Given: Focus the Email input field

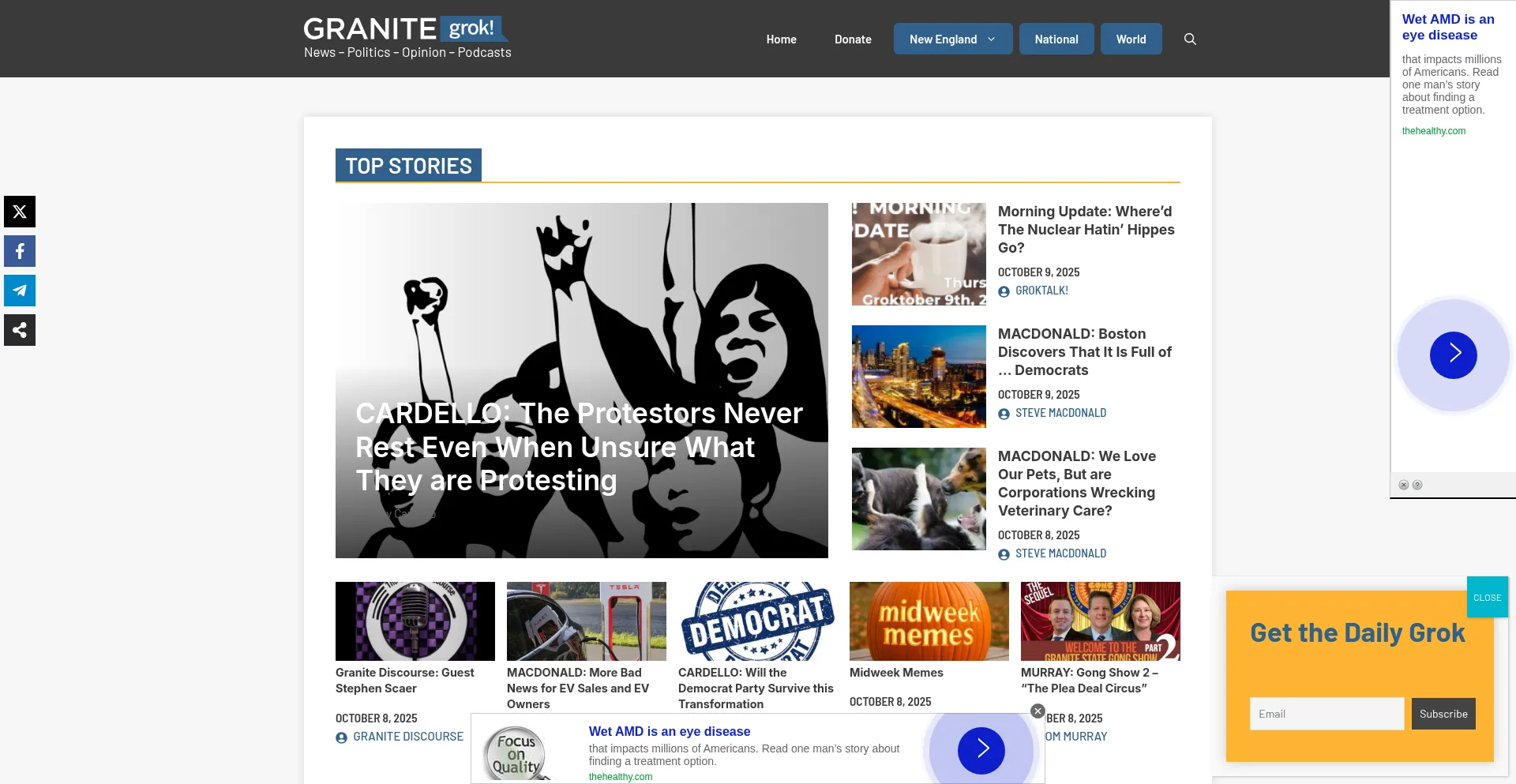Looking at the screenshot, I should click(x=1326, y=714).
